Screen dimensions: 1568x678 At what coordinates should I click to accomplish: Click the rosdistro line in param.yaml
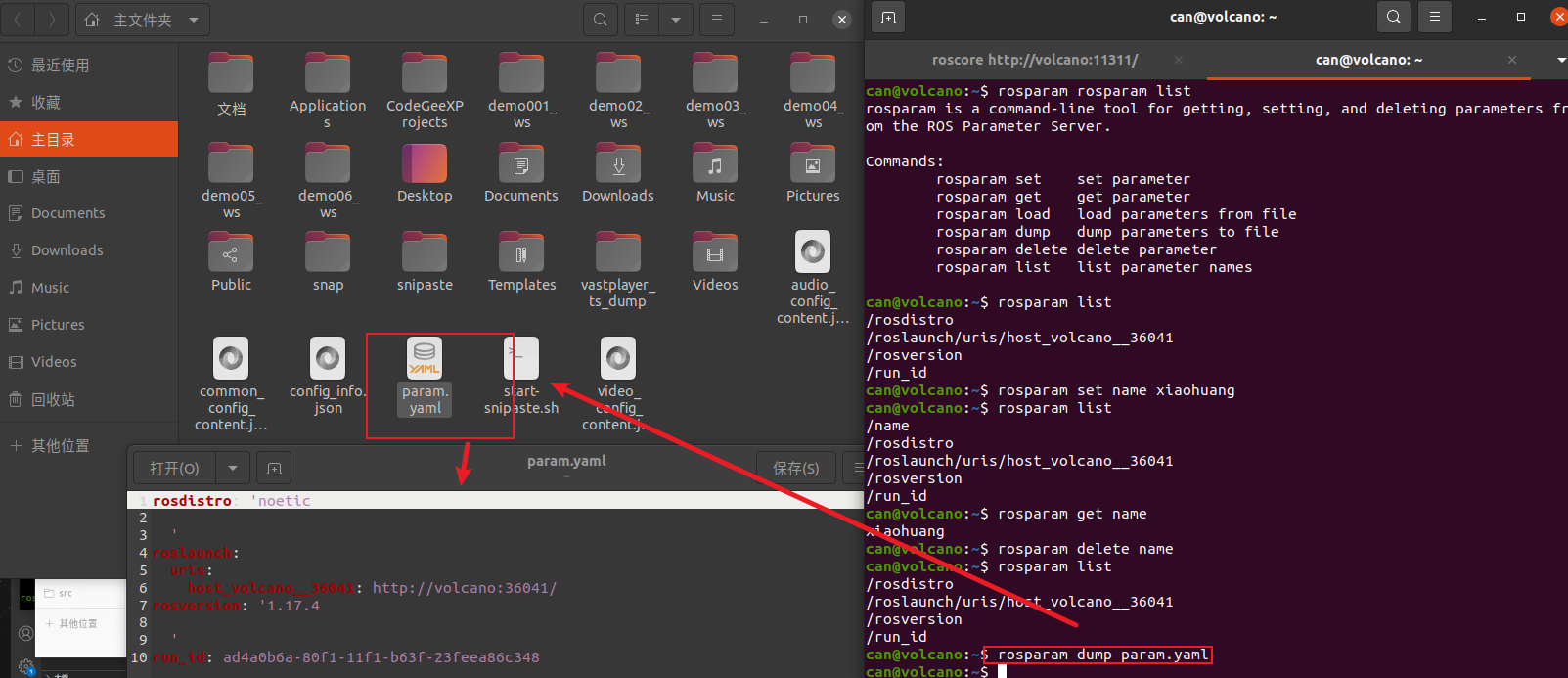pos(495,500)
